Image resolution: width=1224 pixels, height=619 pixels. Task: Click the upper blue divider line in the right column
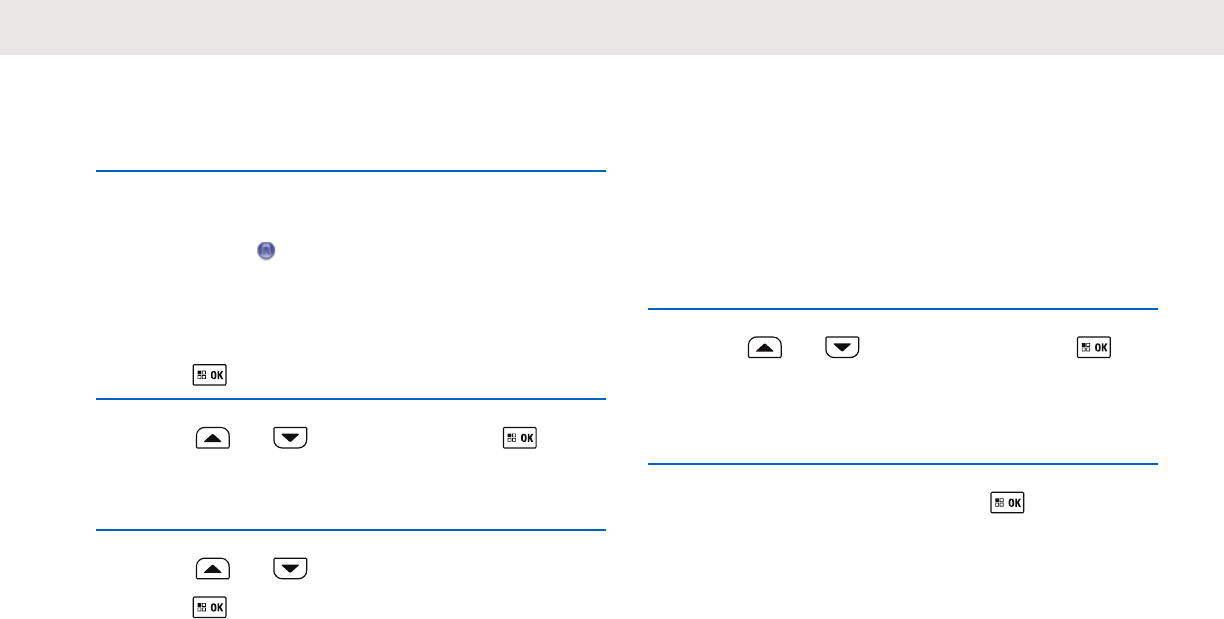(x=903, y=309)
